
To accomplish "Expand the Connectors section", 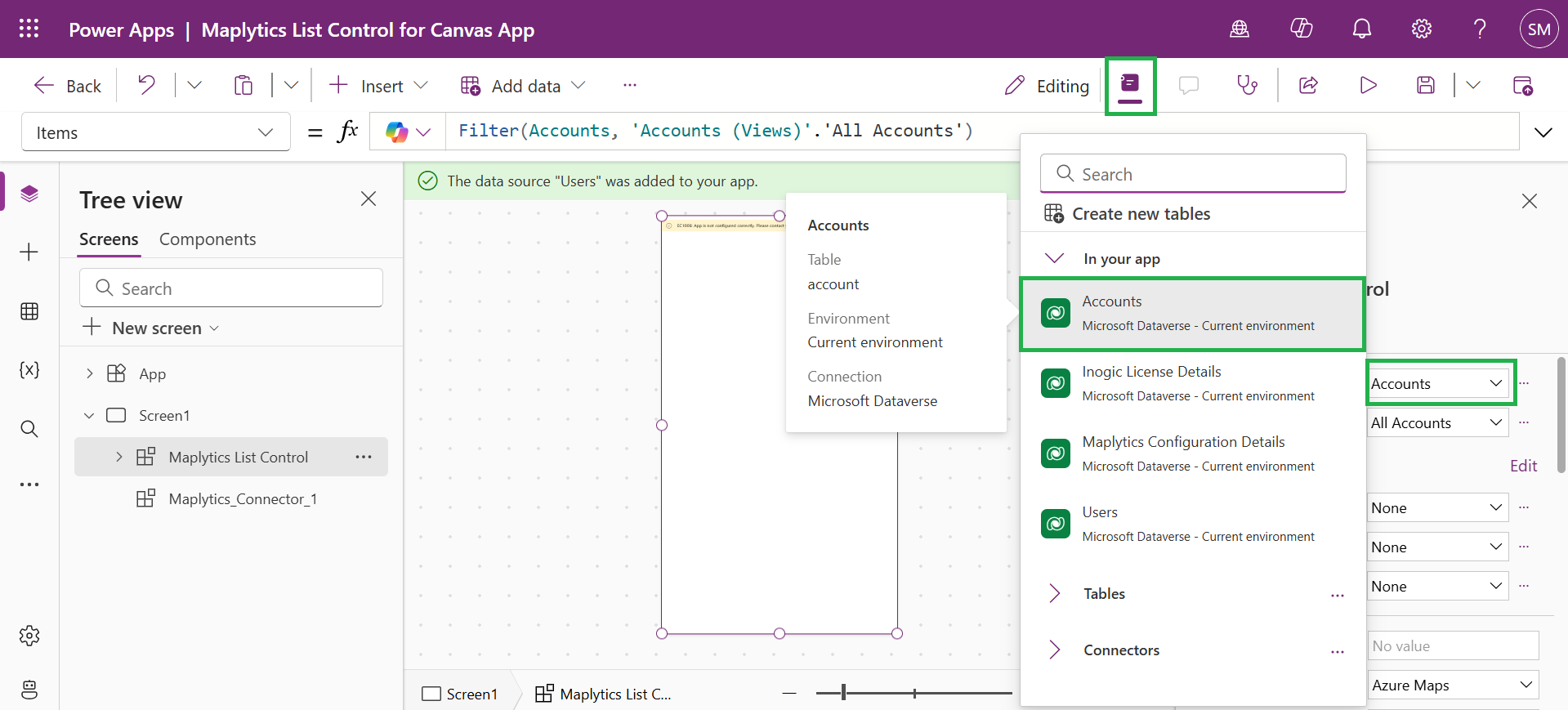I will click(x=1054, y=650).
